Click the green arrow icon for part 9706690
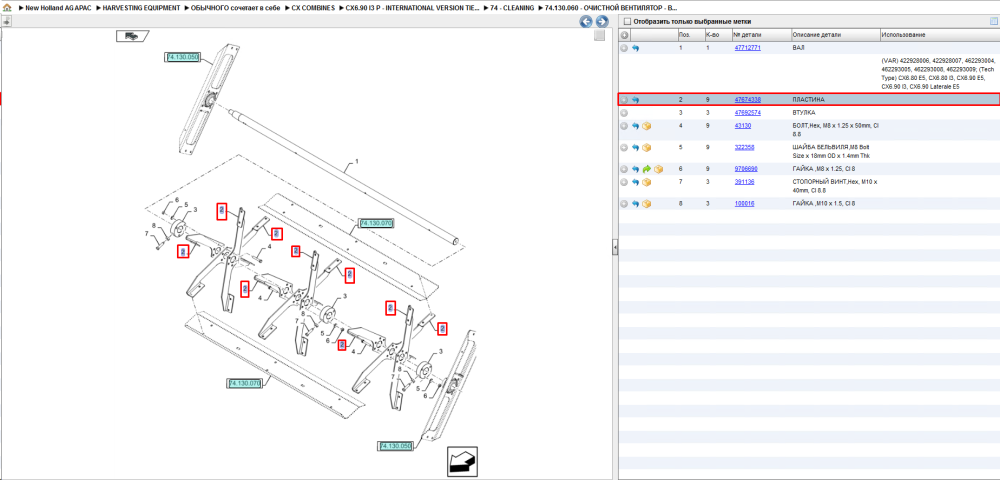This screenshot has height=480, width=1000. pos(647,169)
